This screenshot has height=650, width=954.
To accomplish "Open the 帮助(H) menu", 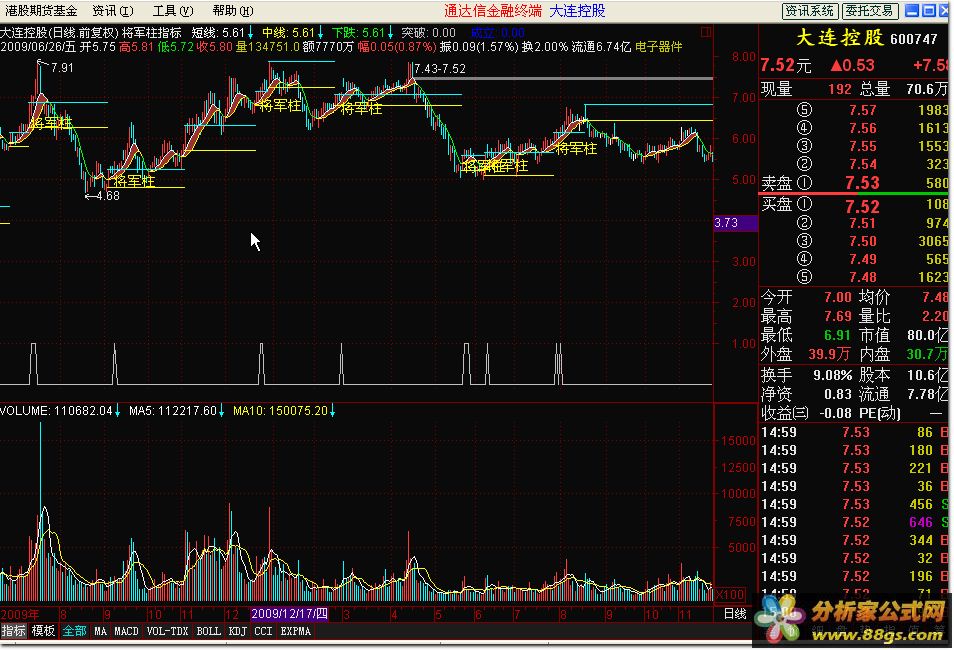I will pos(232,10).
